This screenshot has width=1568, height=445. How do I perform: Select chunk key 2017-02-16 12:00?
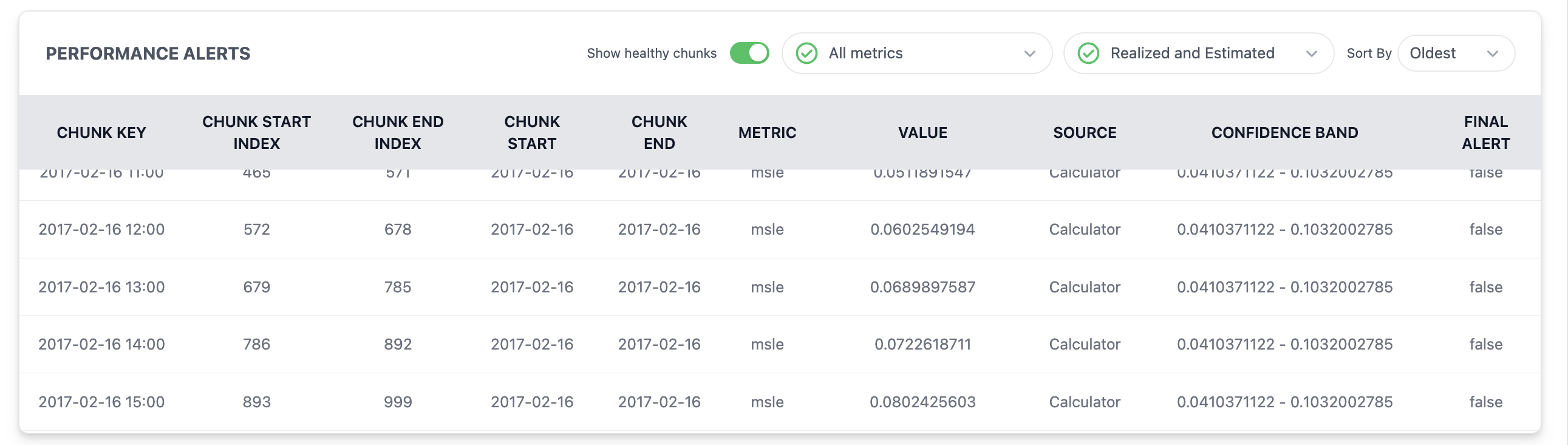[101, 229]
